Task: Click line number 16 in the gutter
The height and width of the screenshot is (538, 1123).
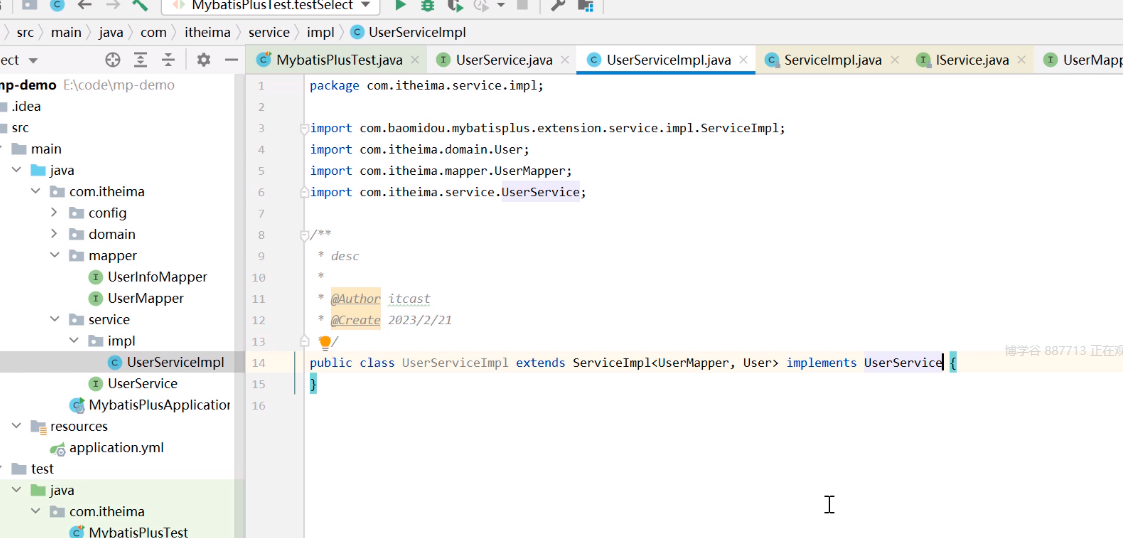Action: 257,405
